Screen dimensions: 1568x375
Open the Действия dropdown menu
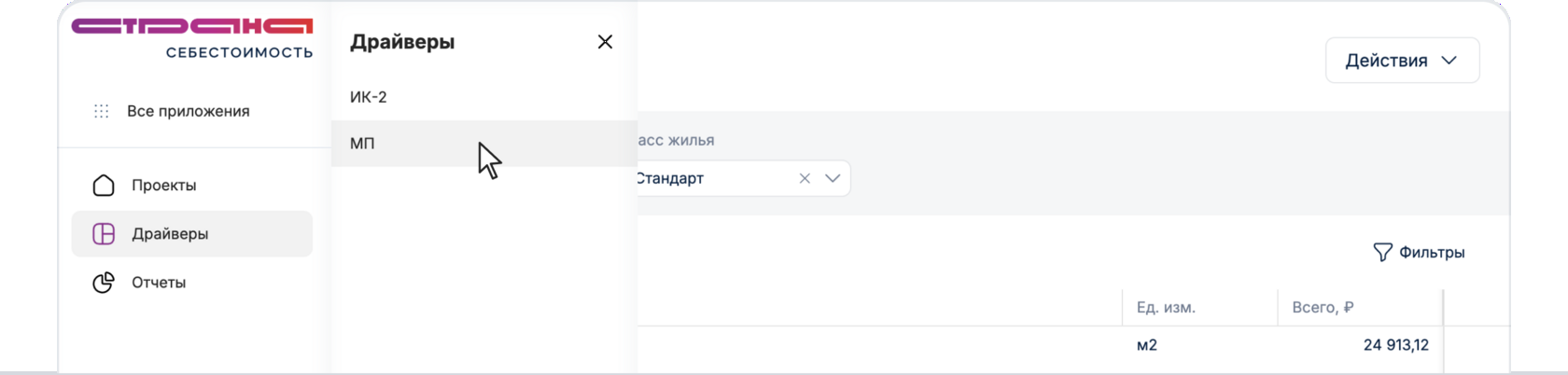tap(1402, 61)
